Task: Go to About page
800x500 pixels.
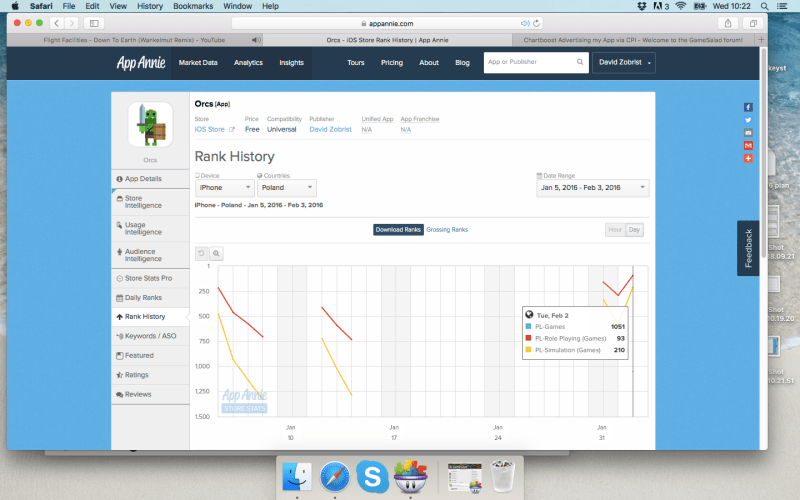Action: click(x=429, y=63)
